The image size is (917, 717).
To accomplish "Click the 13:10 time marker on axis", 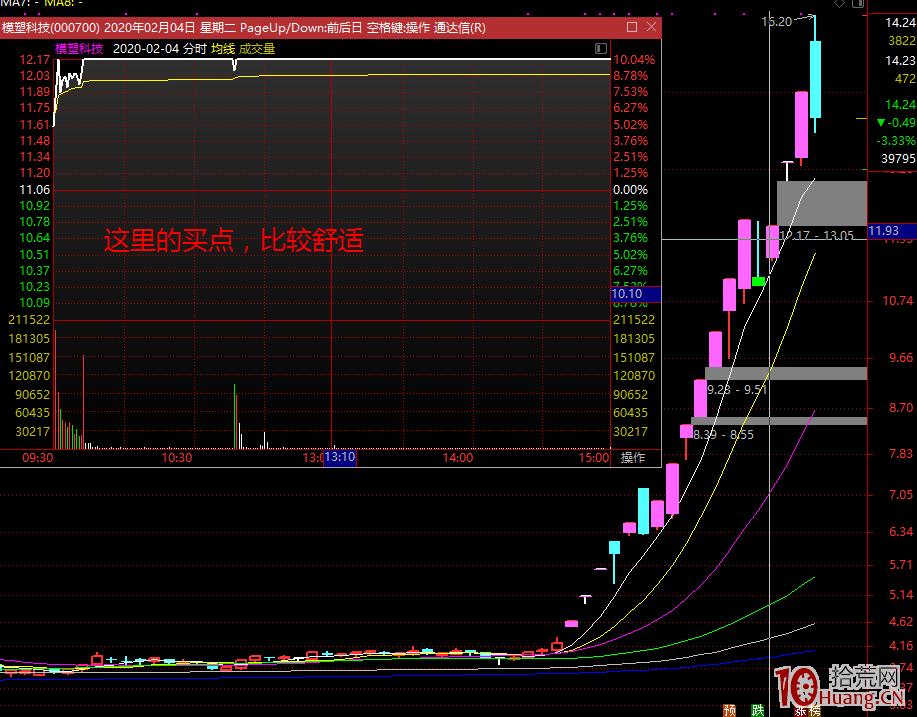I will point(339,457).
